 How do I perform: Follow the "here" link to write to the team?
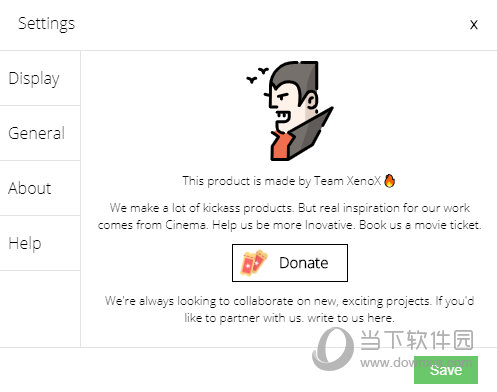point(379,318)
